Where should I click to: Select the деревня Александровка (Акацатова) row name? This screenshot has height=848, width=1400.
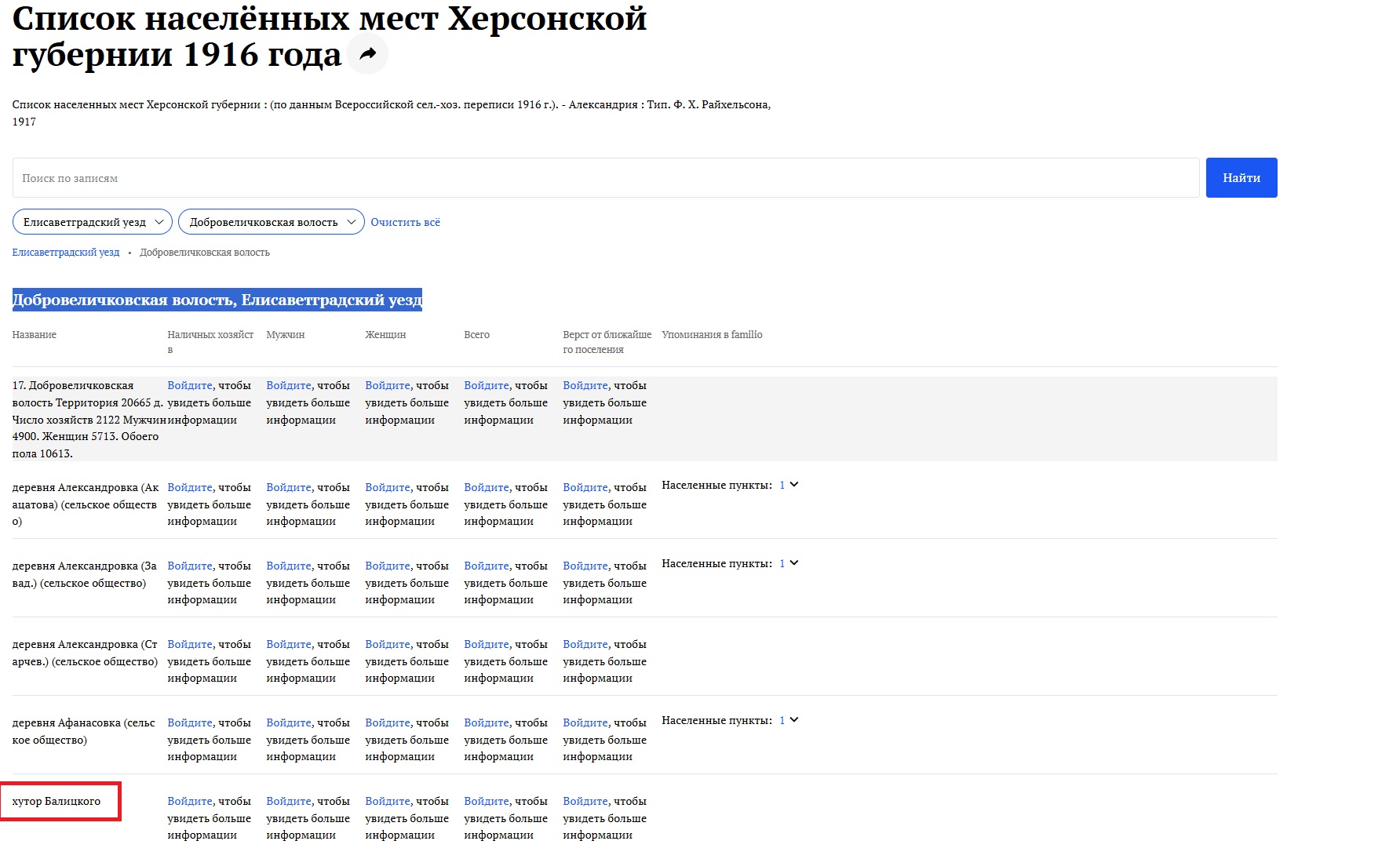click(x=86, y=504)
